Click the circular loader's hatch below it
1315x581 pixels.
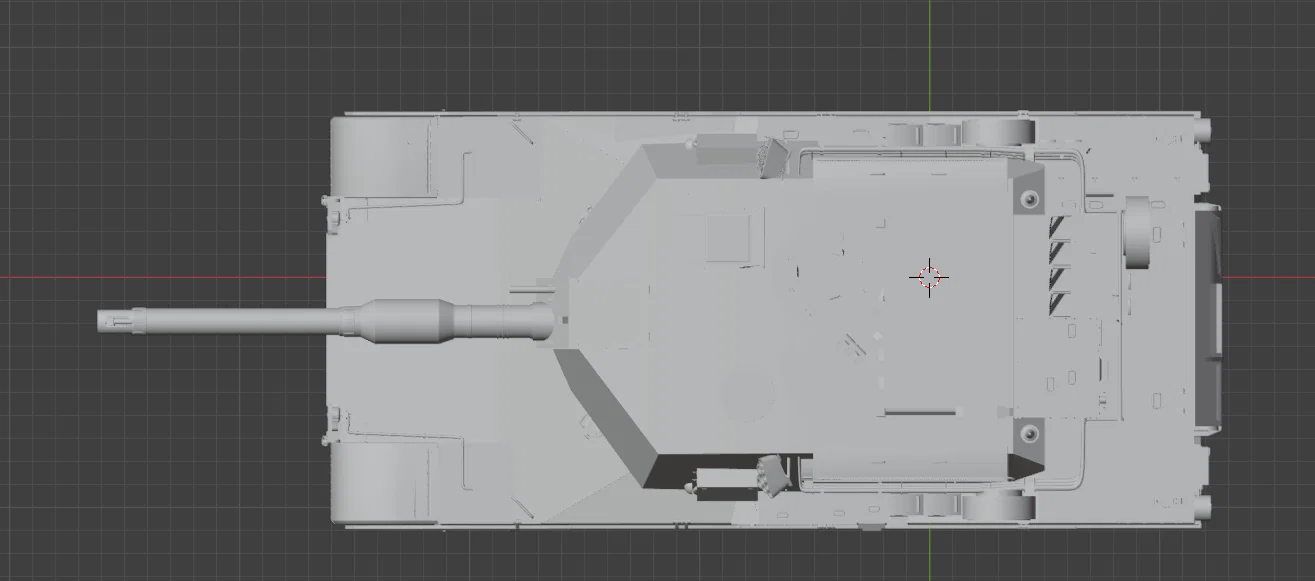745,385
